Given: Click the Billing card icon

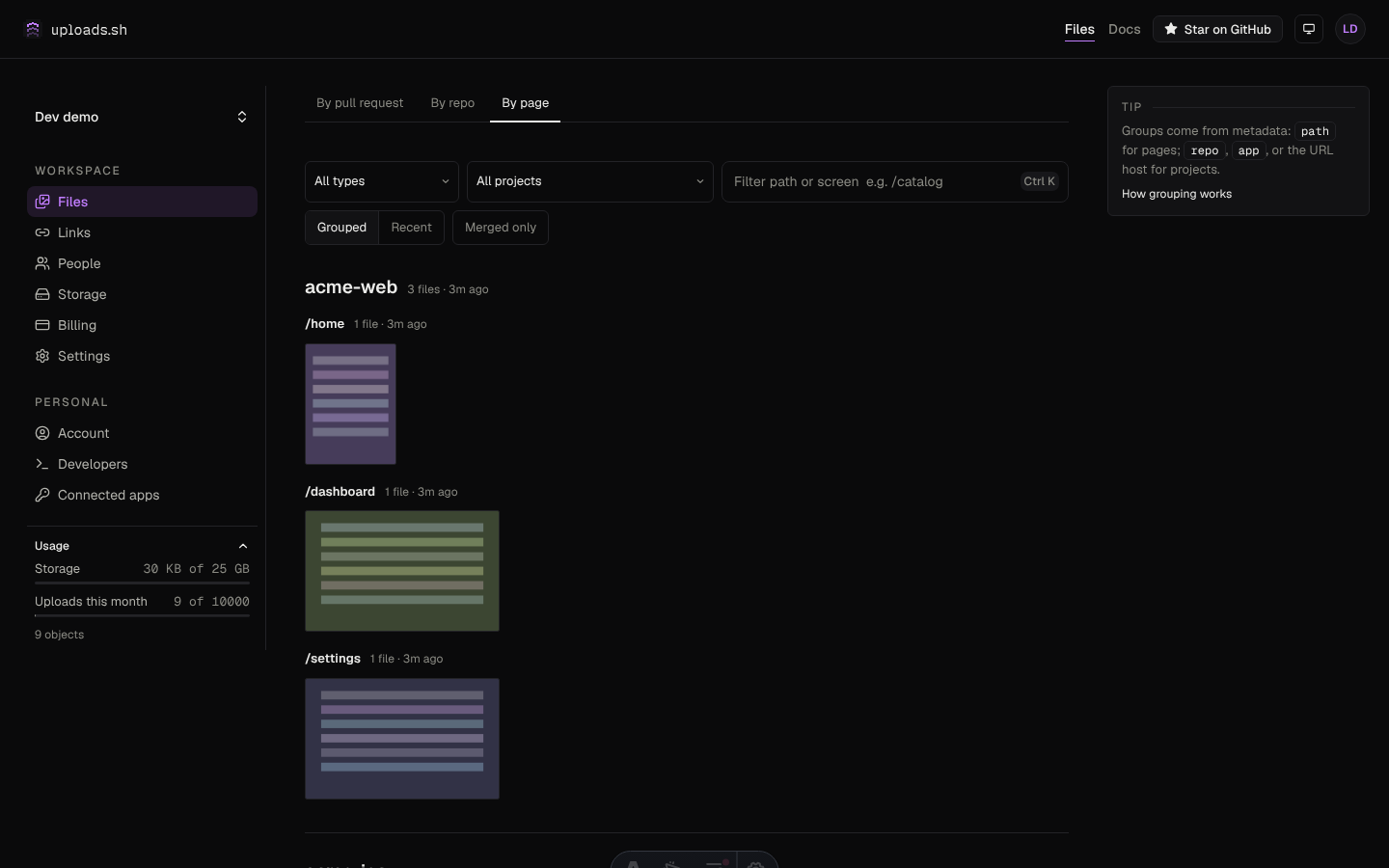Looking at the screenshot, I should (42, 325).
